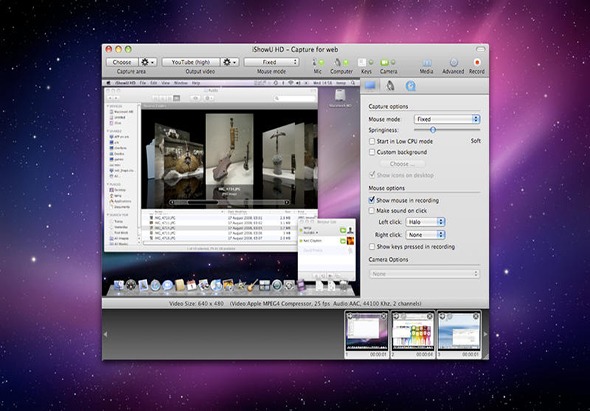The height and width of the screenshot is (411, 590).
Task: Open Mouse mode dropdown in Capture options
Action: [x=447, y=119]
